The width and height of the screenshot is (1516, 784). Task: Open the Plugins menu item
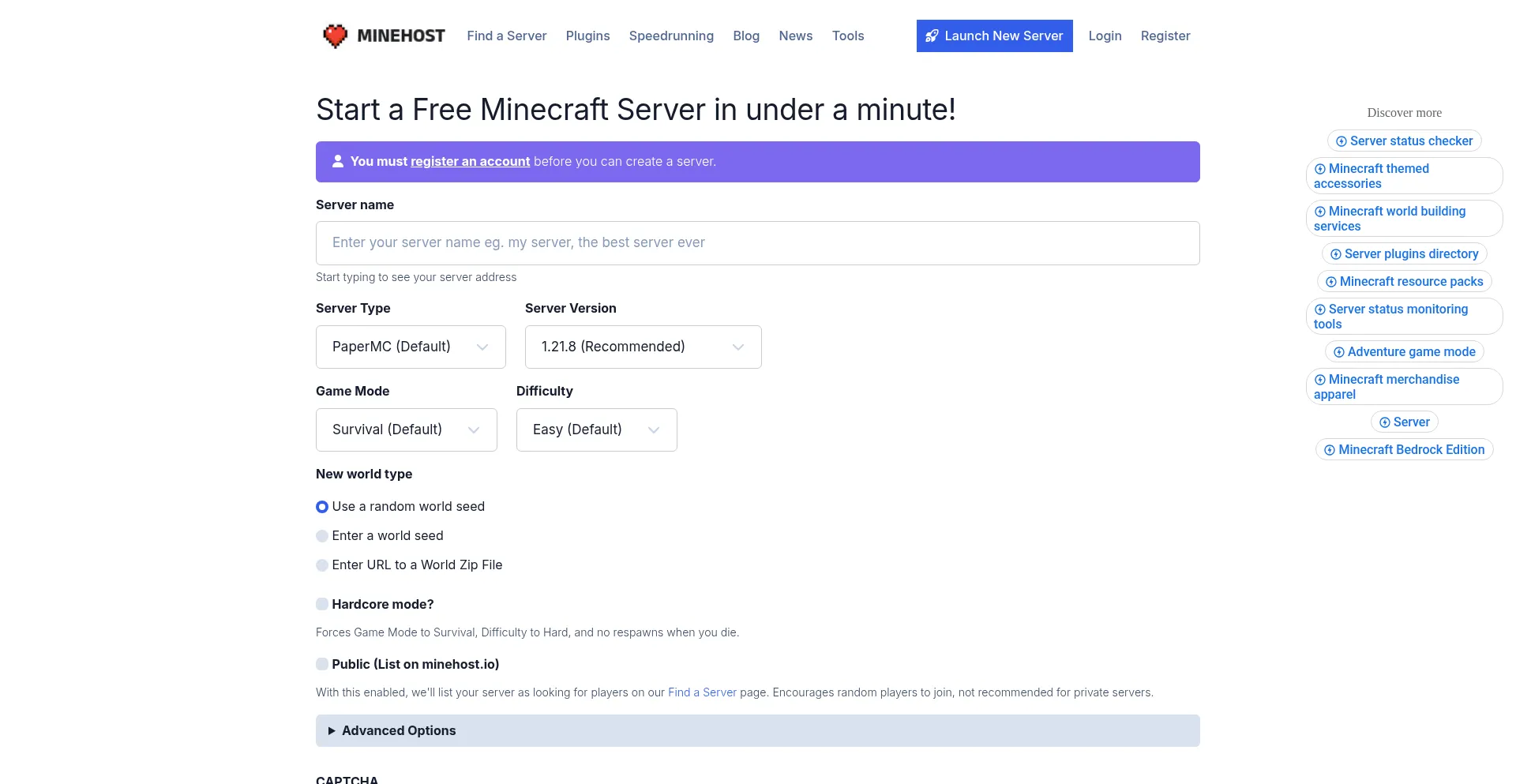587,36
